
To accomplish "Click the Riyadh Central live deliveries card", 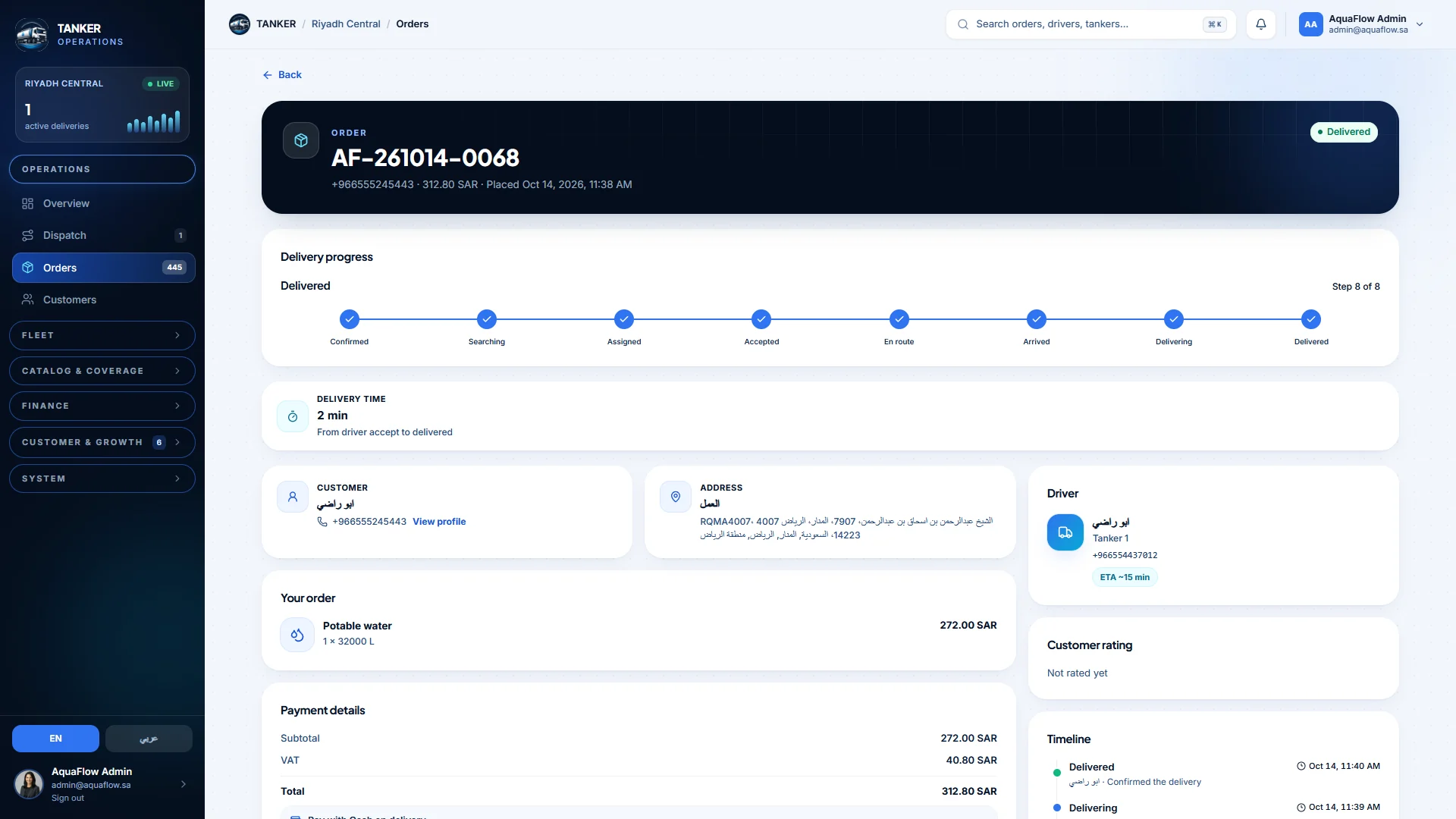I will tap(102, 105).
